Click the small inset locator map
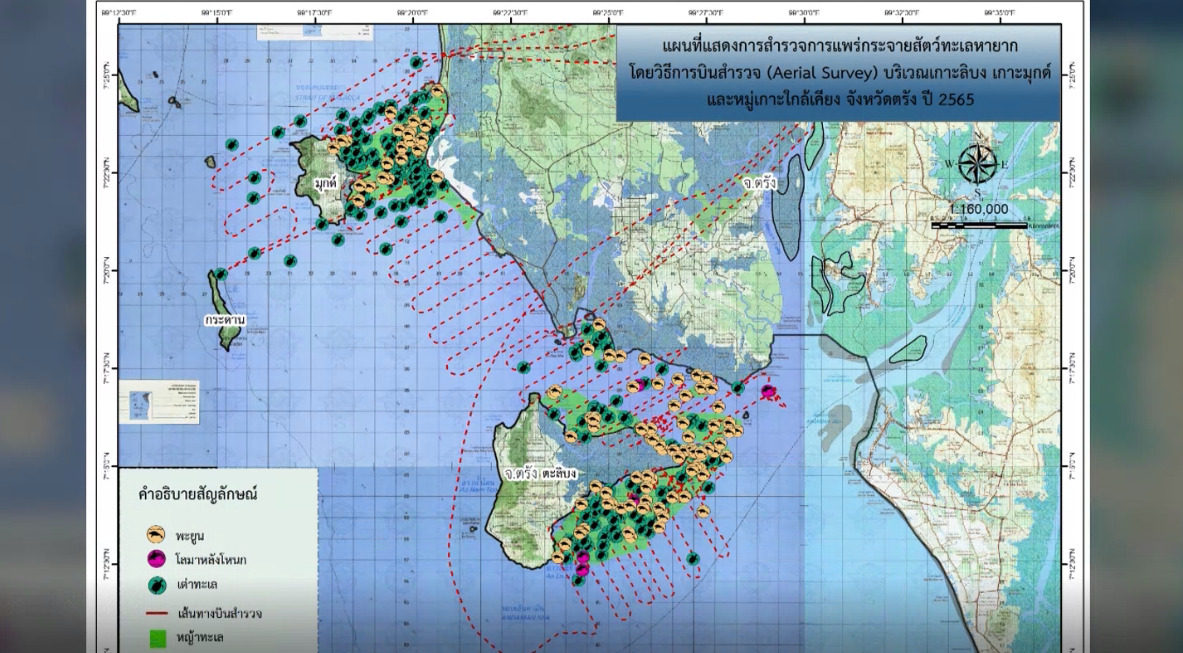 click(x=158, y=402)
